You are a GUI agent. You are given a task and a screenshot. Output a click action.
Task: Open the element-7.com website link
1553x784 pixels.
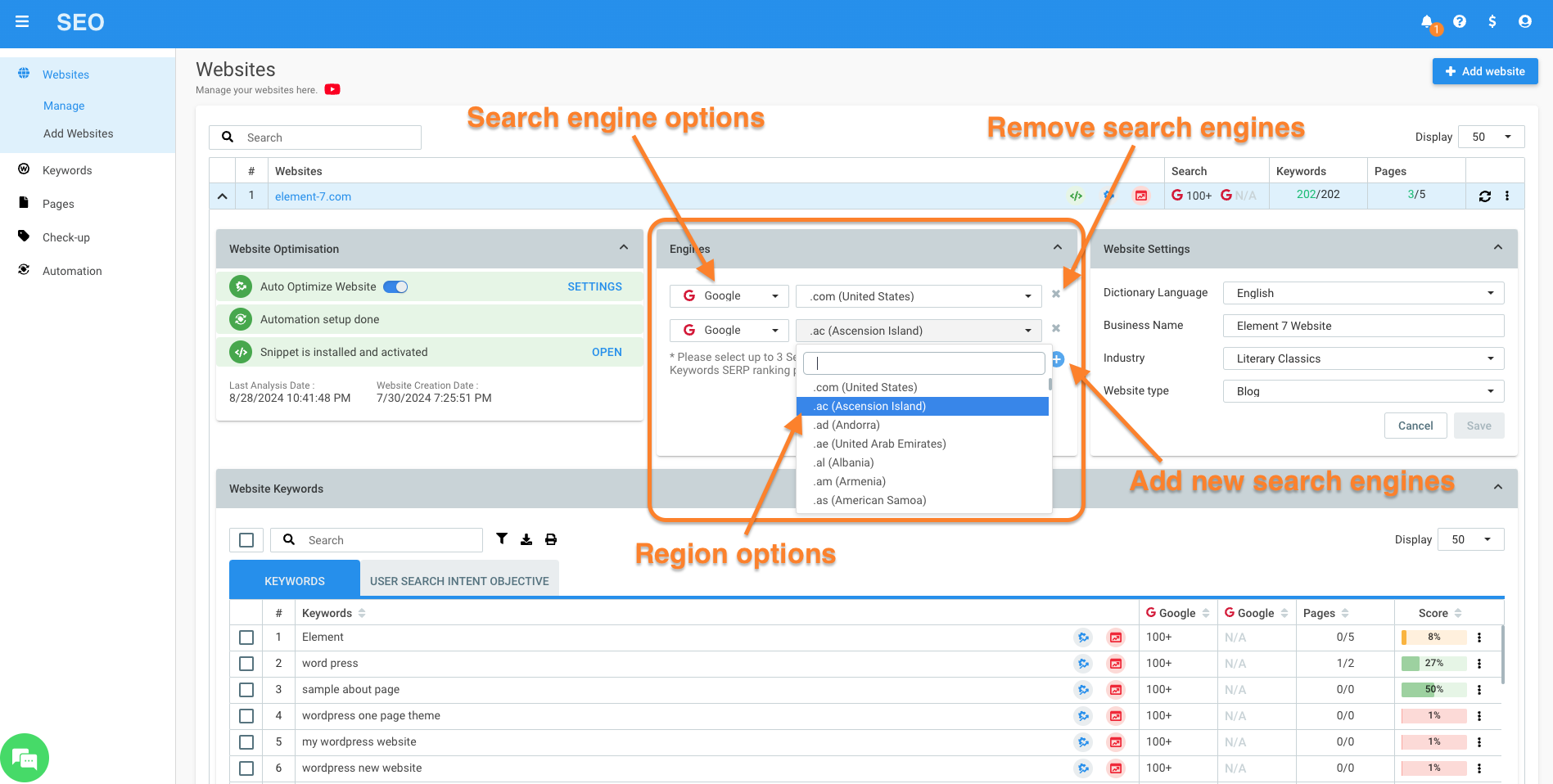coord(313,196)
